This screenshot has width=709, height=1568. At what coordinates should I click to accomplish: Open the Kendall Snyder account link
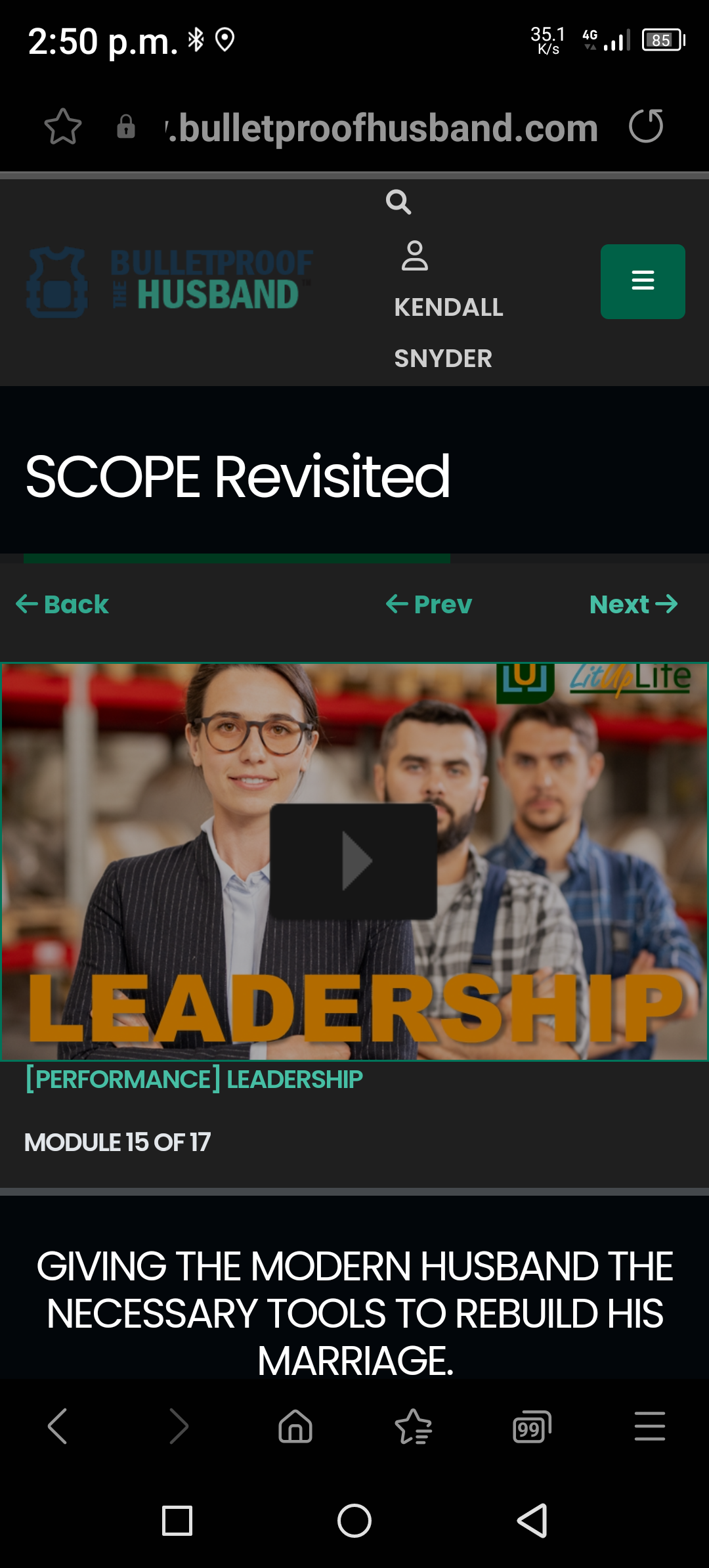click(449, 333)
